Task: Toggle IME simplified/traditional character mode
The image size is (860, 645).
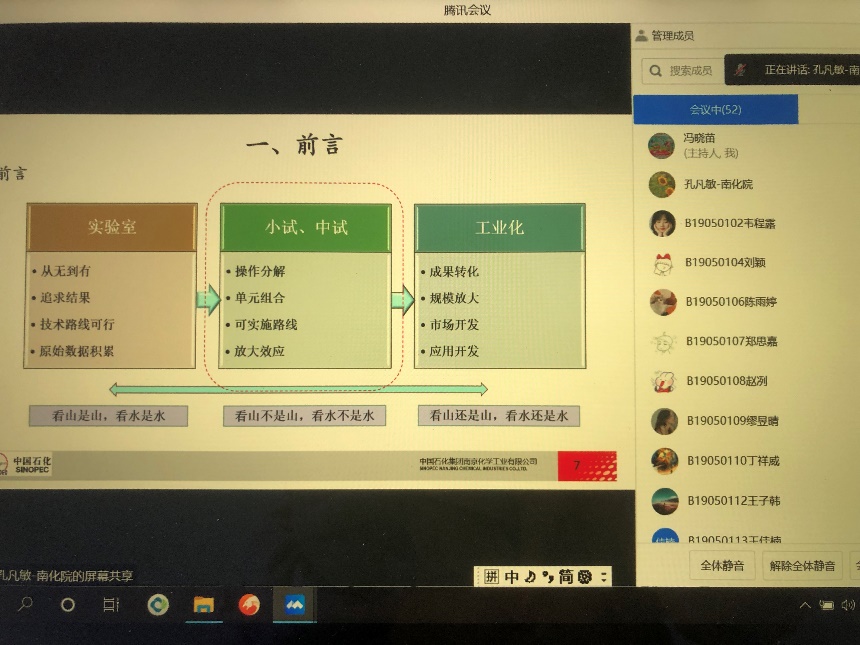Action: point(565,577)
